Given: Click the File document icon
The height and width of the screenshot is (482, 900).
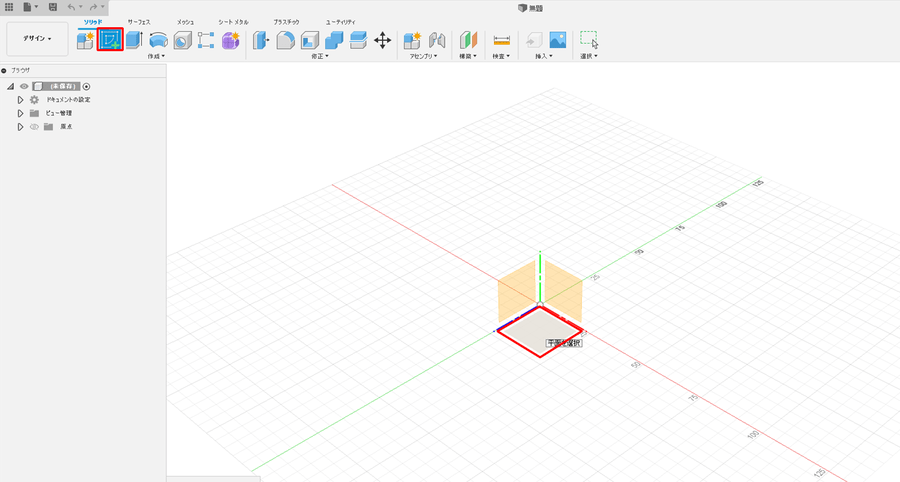Looking at the screenshot, I should 28,7.
